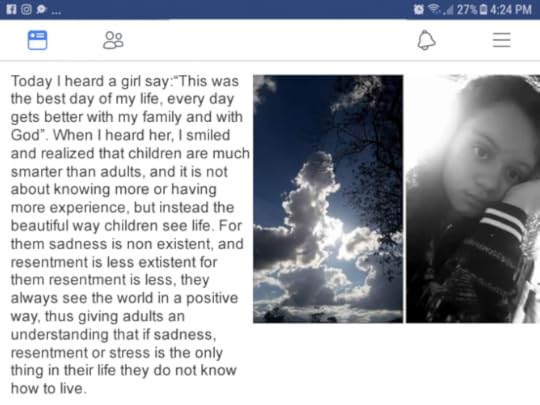
Task: Tap the cellular signal bars icon
Action: point(448,10)
